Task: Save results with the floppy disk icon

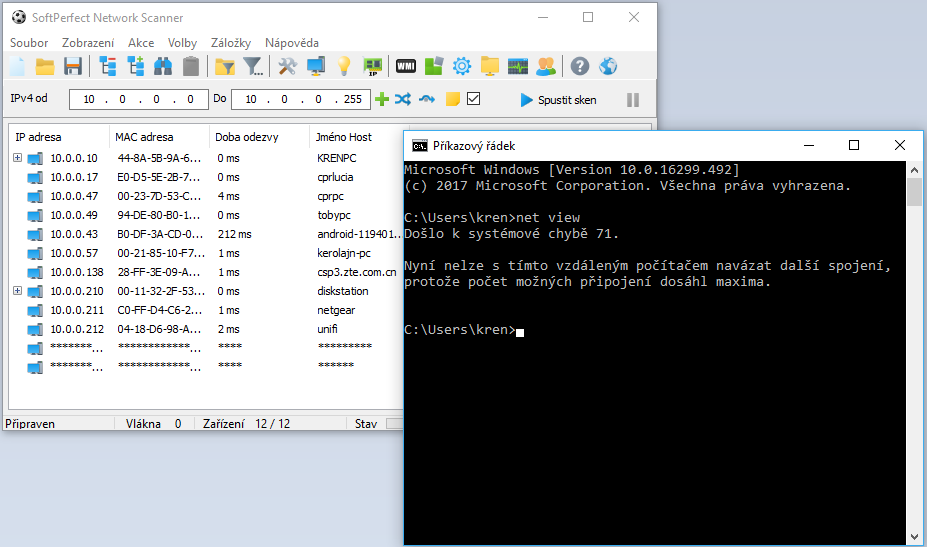Action: 73,66
